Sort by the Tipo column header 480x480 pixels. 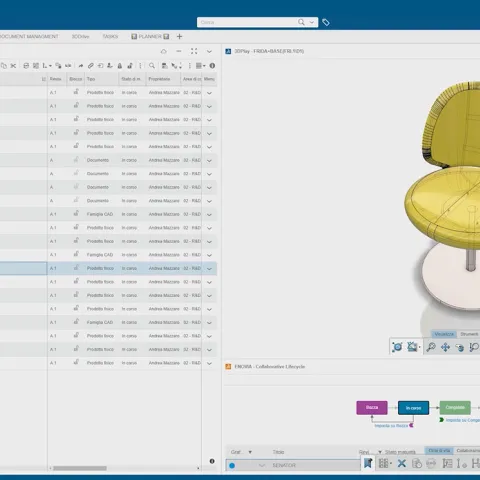tap(91, 79)
